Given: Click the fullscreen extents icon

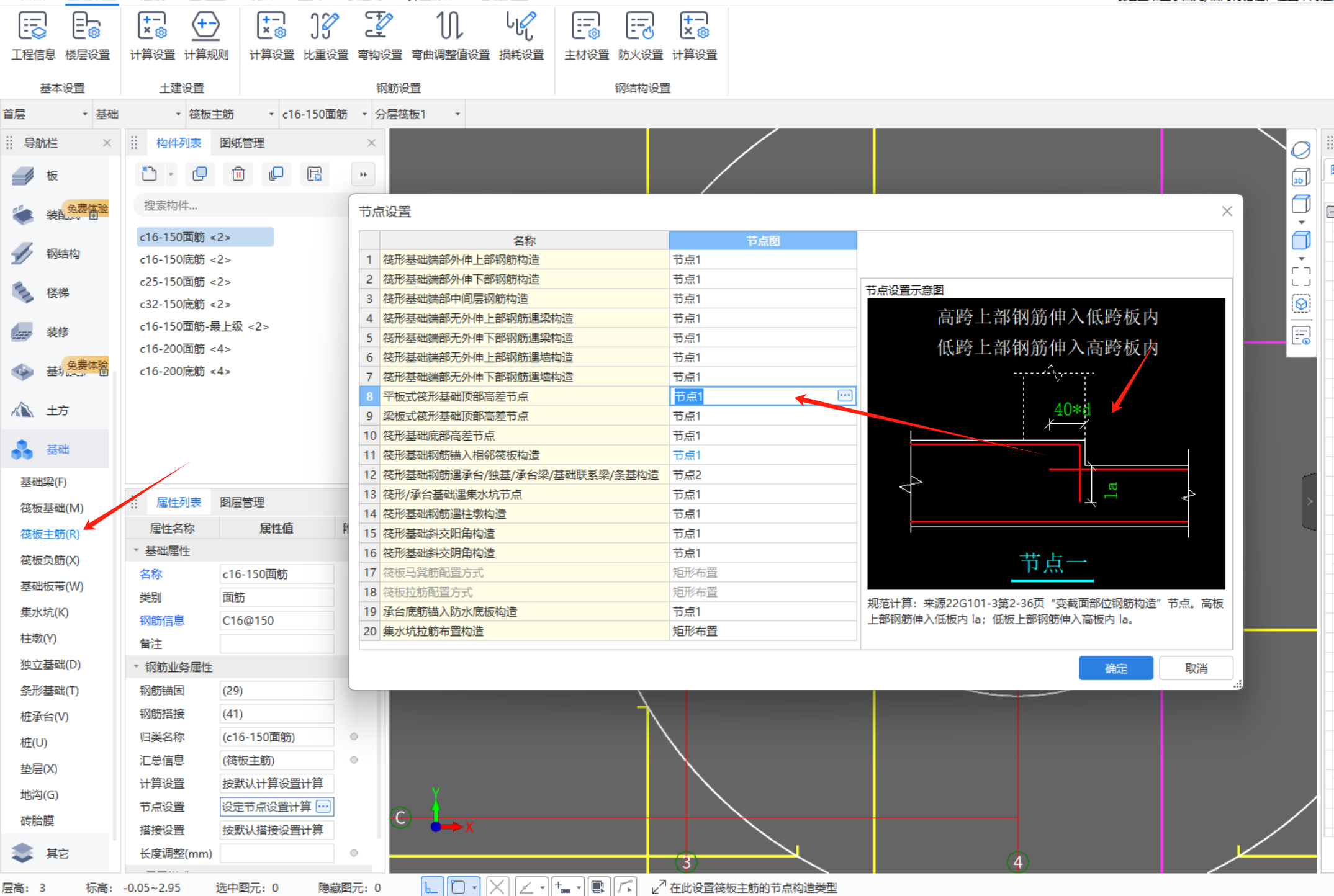Looking at the screenshot, I should pyautogui.click(x=1301, y=276).
